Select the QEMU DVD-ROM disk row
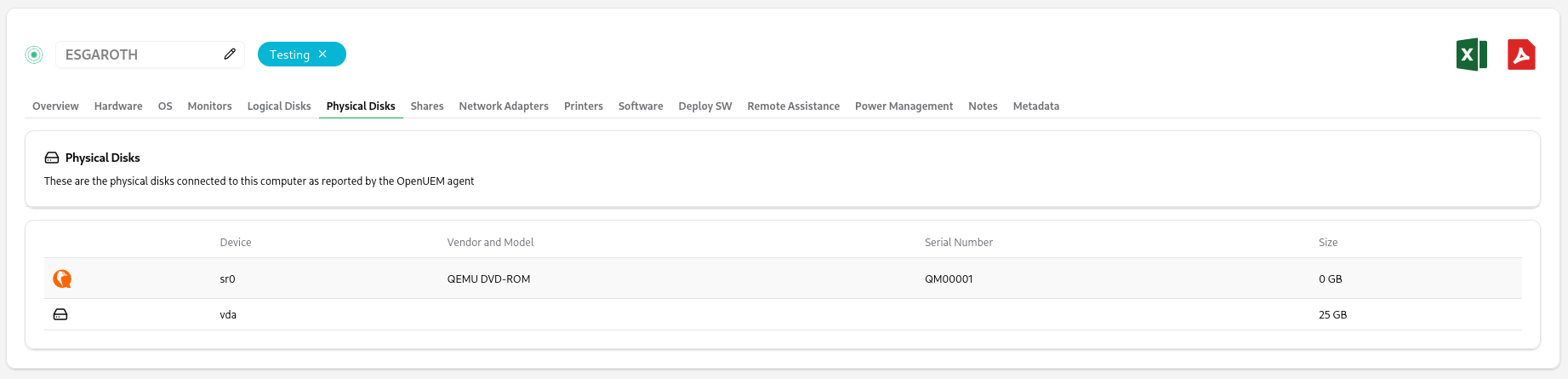 pyautogui.click(x=488, y=279)
